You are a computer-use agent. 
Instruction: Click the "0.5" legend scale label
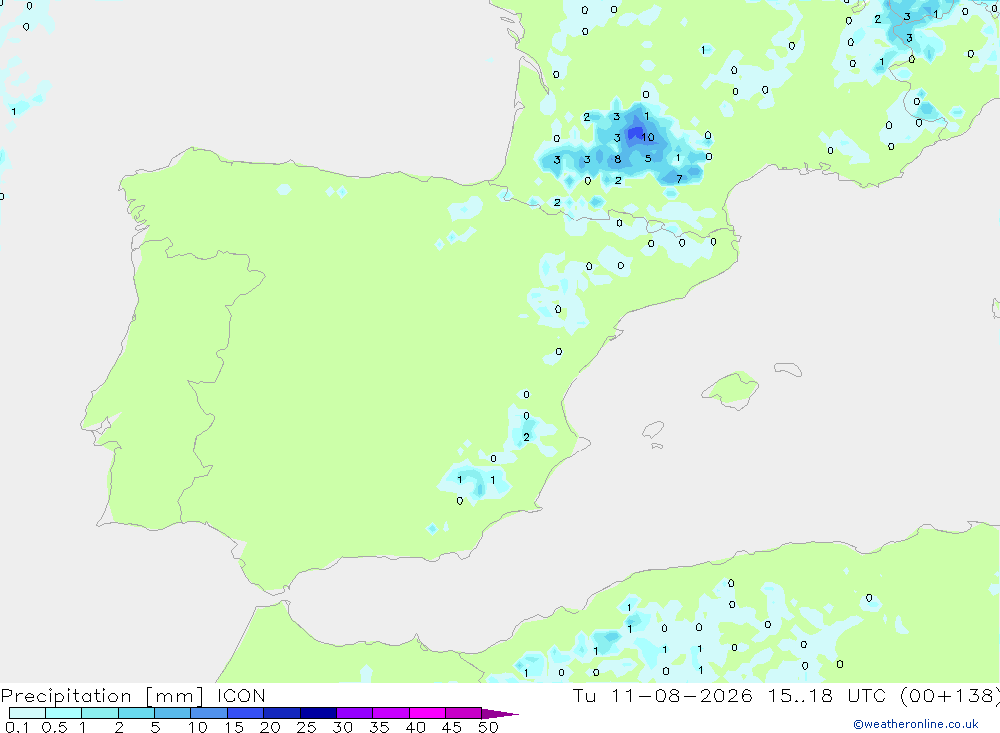[x=54, y=727]
